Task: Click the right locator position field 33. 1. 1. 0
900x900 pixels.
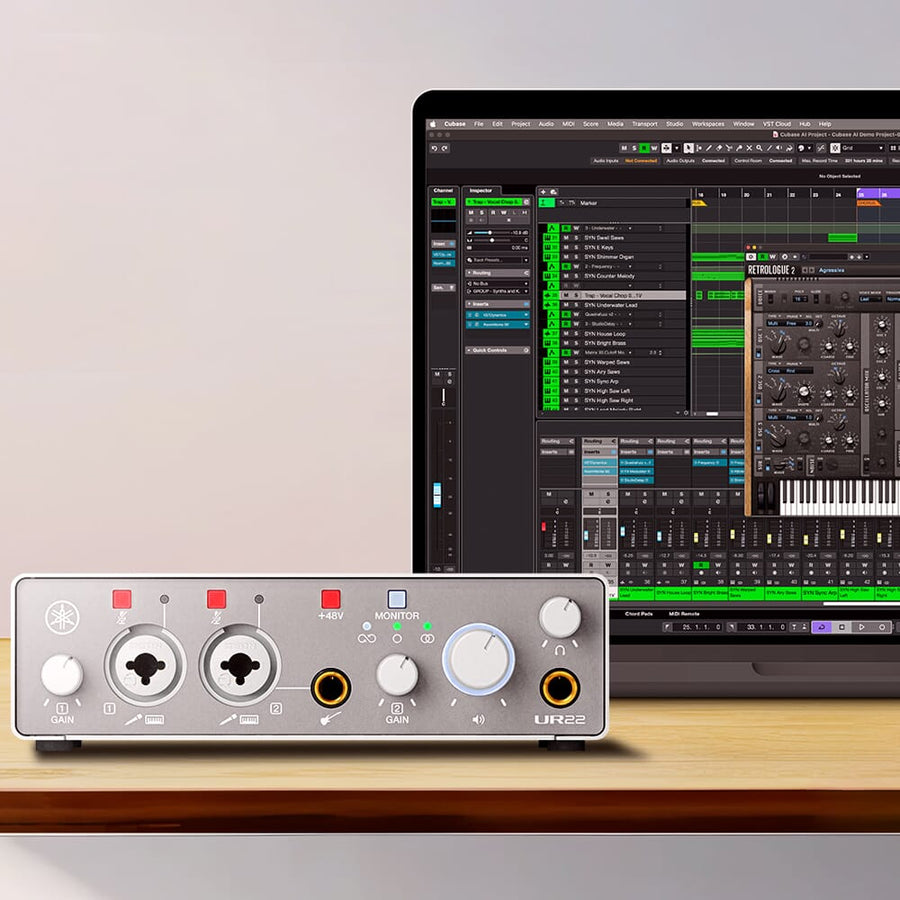Action: 762,627
